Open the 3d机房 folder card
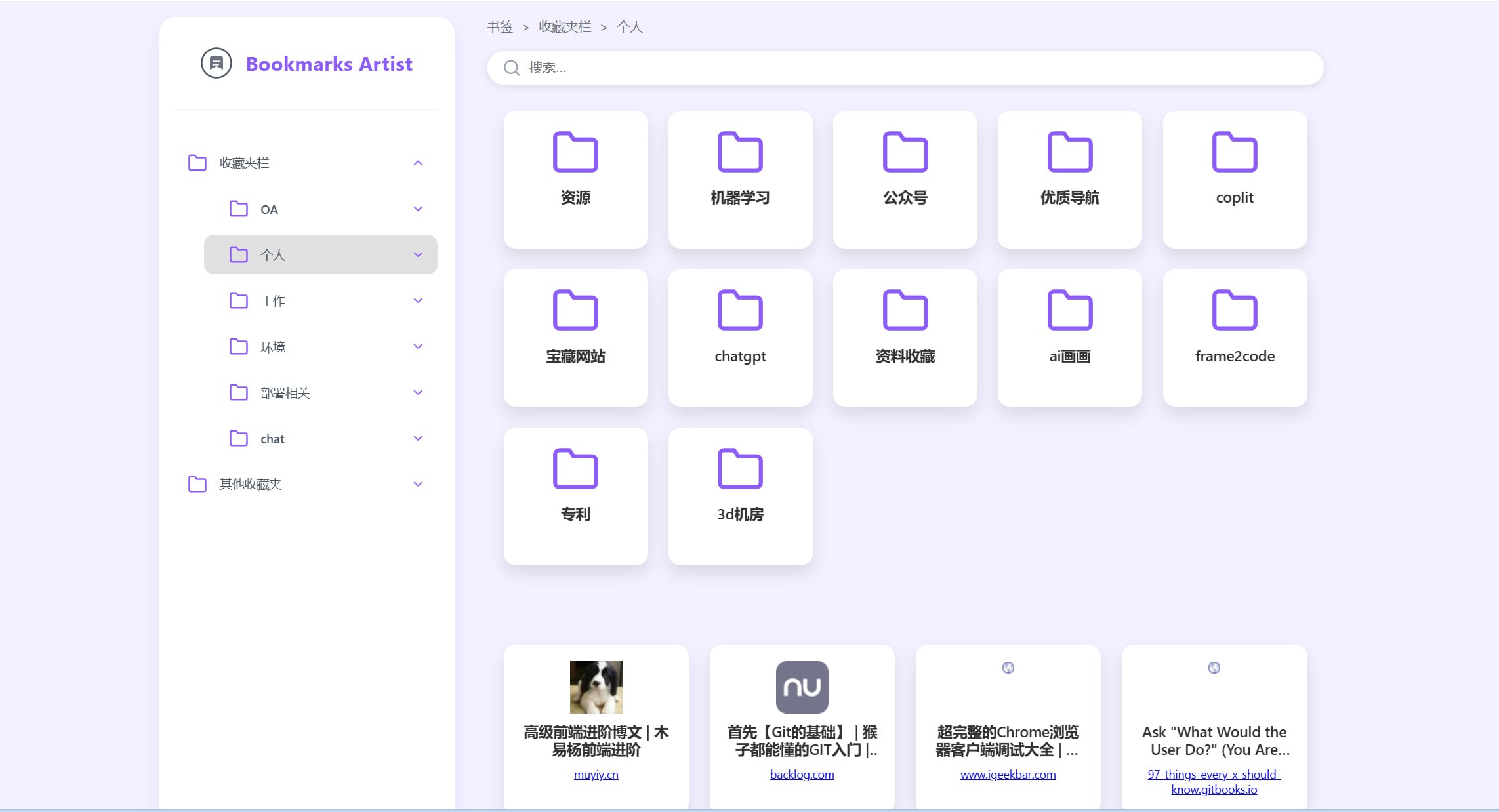This screenshot has width=1499, height=812. point(740,496)
